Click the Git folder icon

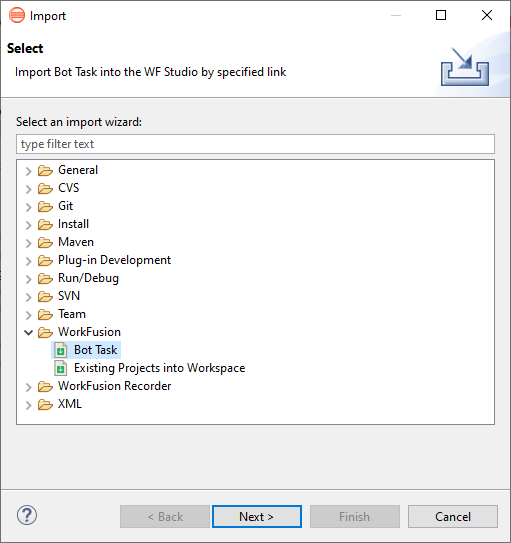[45, 206]
